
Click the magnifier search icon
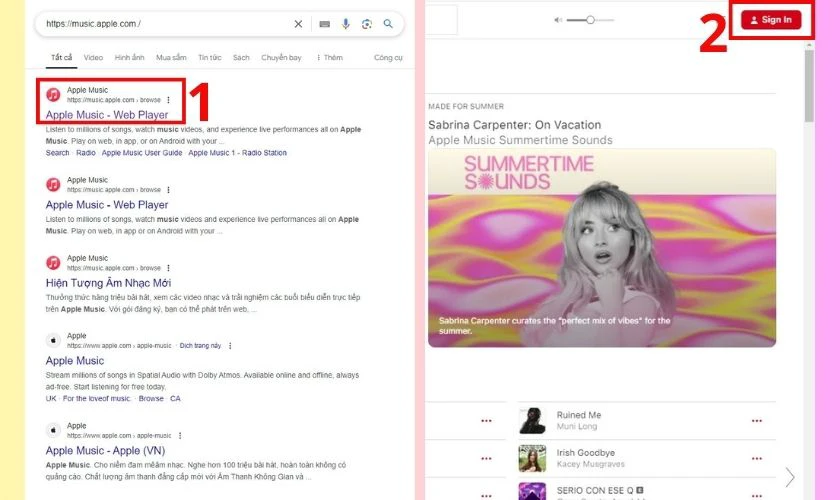coord(388,24)
